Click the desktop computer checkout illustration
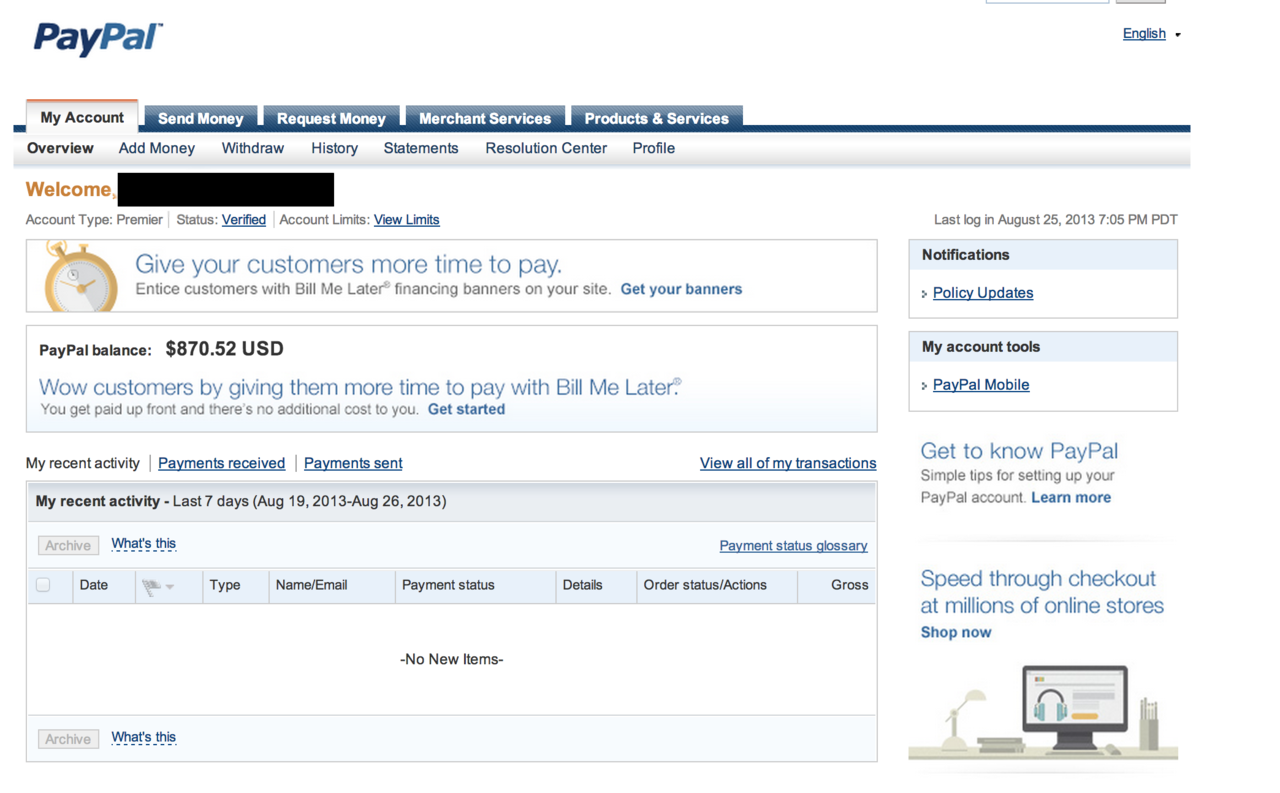This screenshot has height=793, width=1280. [x=1075, y=707]
